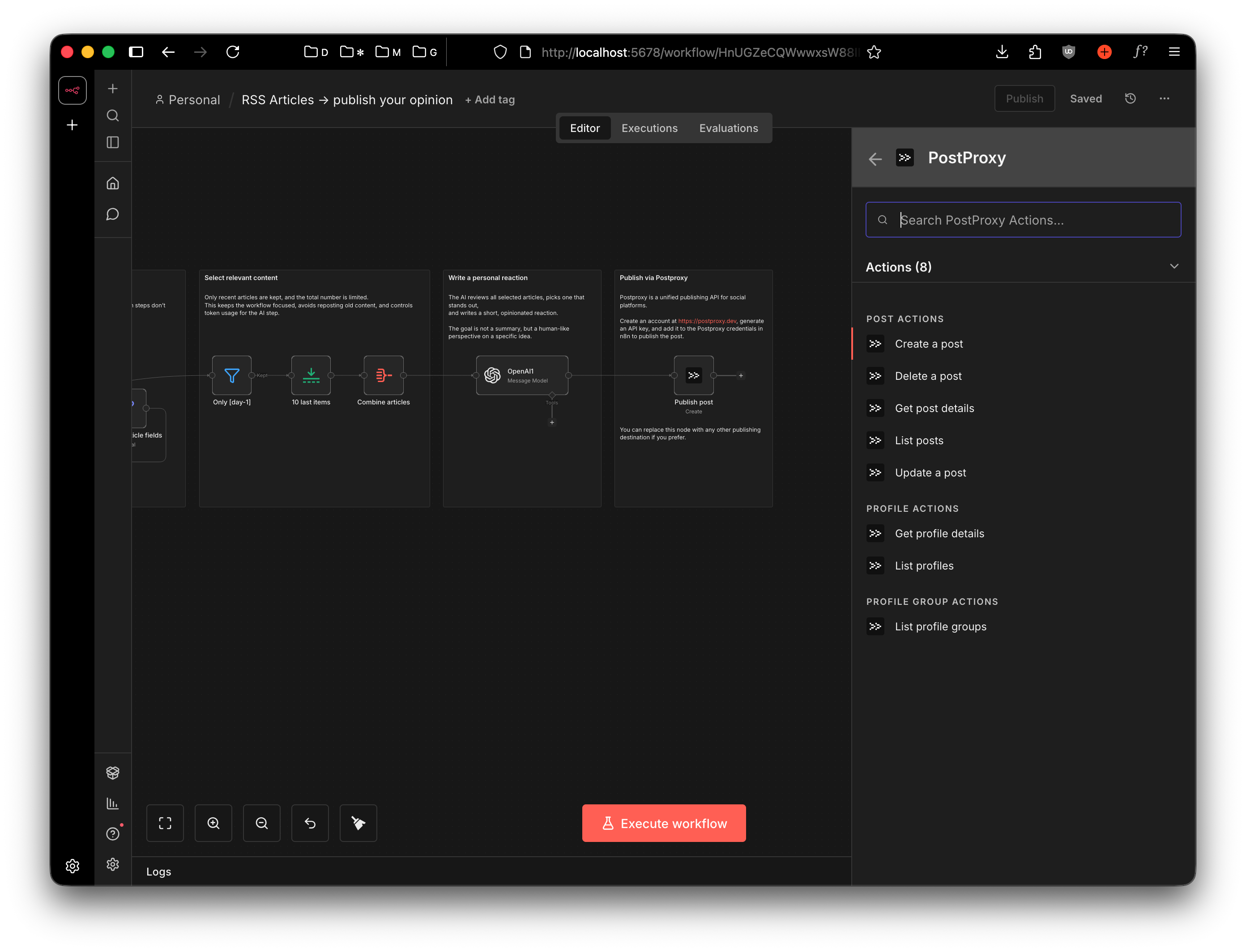Choose the Create a post action
1246x952 pixels.
929,344
